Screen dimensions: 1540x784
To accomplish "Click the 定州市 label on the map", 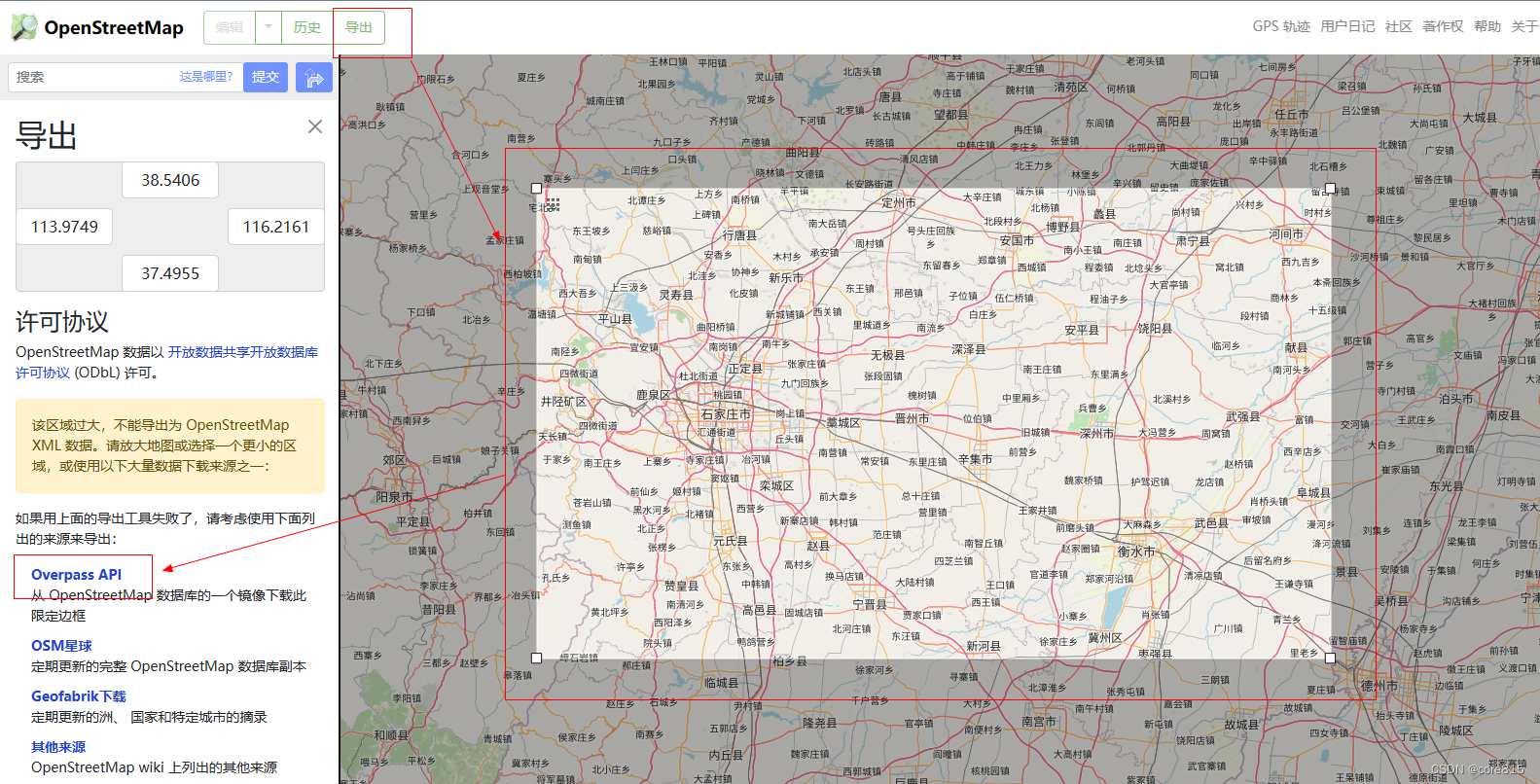I will tap(898, 203).
